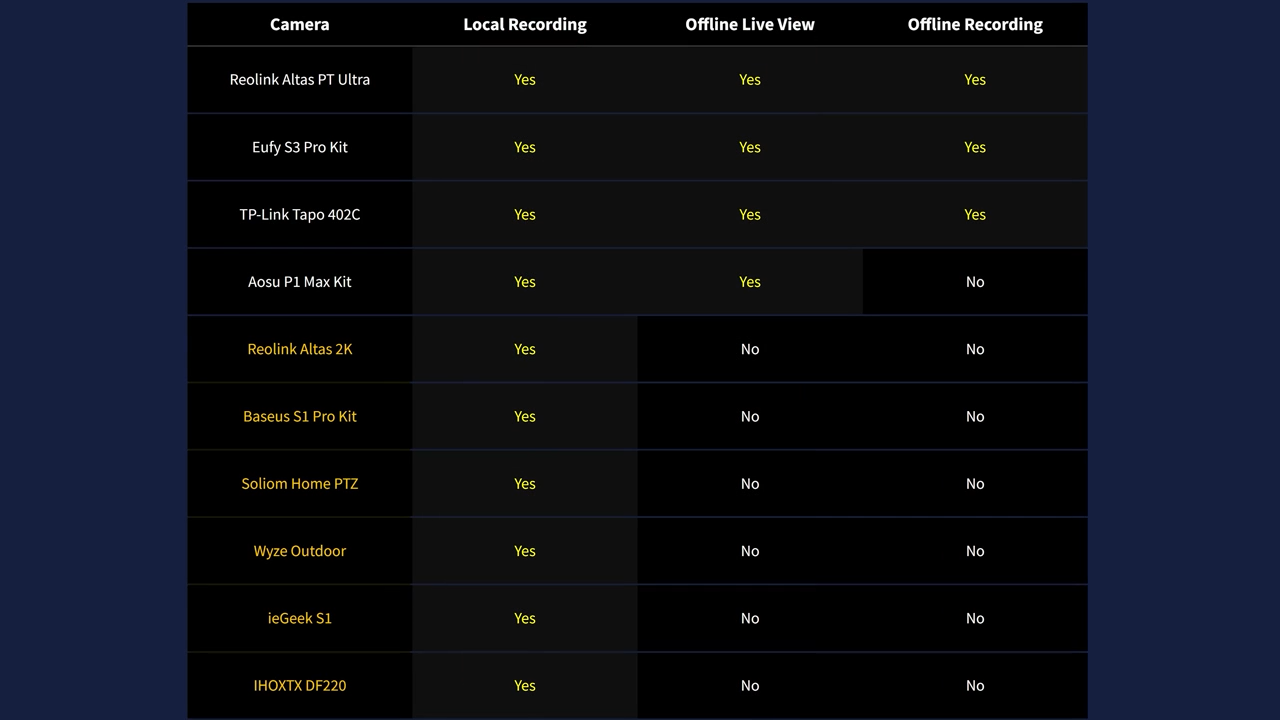Click Offline Recording No for Soliom Home PTZ
Screen dimensions: 1280x720
click(975, 484)
